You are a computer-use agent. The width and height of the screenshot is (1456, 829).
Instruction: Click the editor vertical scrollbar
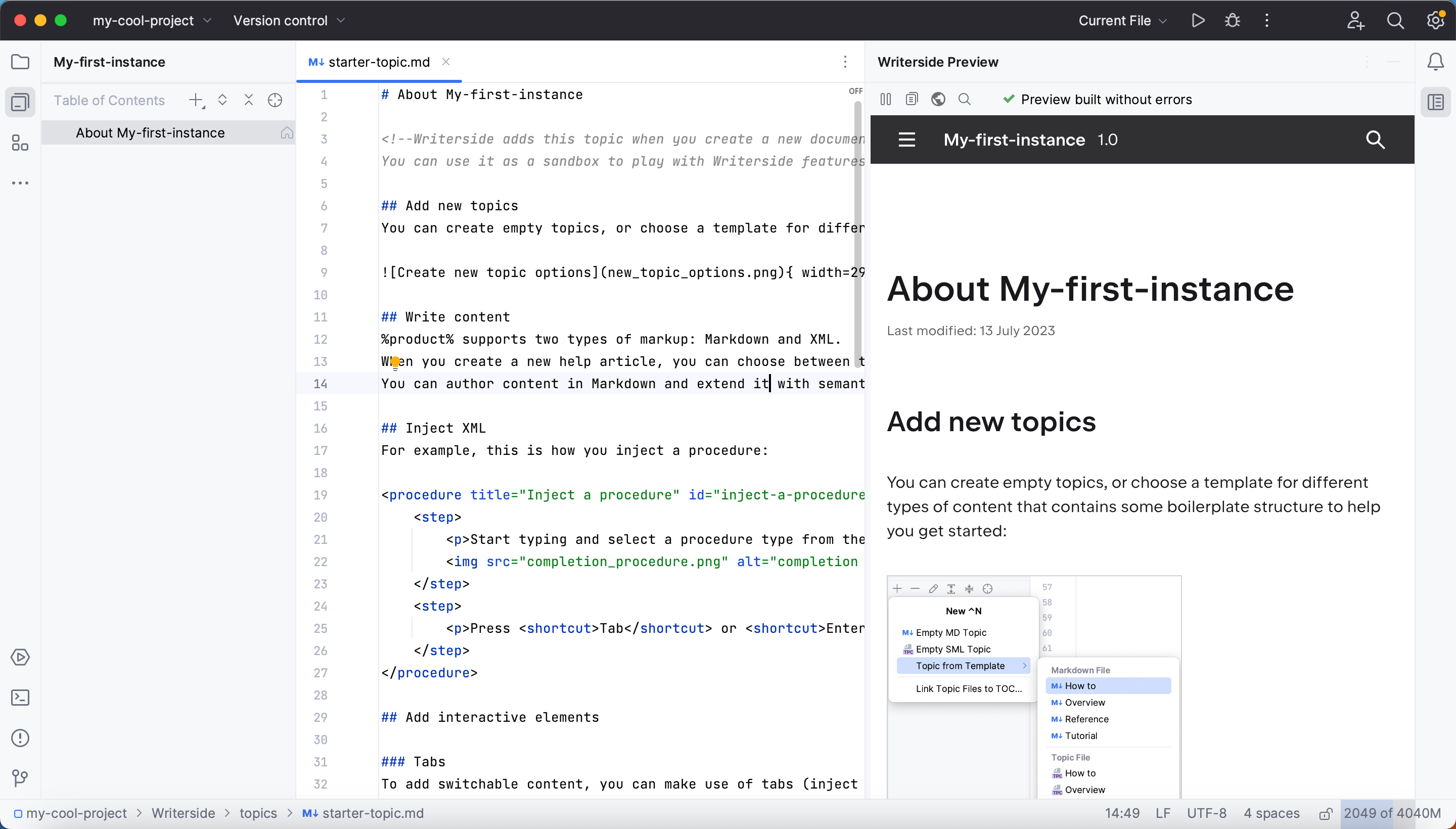[857, 234]
